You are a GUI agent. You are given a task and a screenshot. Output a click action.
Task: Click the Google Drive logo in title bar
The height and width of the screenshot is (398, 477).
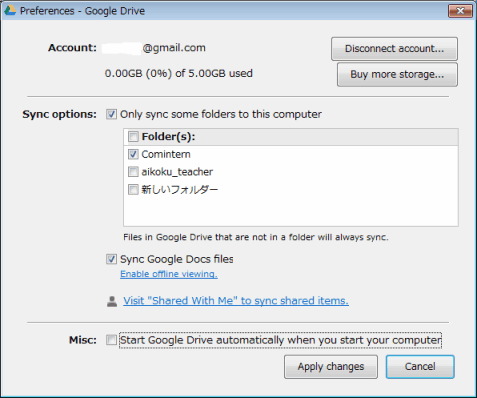(x=10, y=11)
